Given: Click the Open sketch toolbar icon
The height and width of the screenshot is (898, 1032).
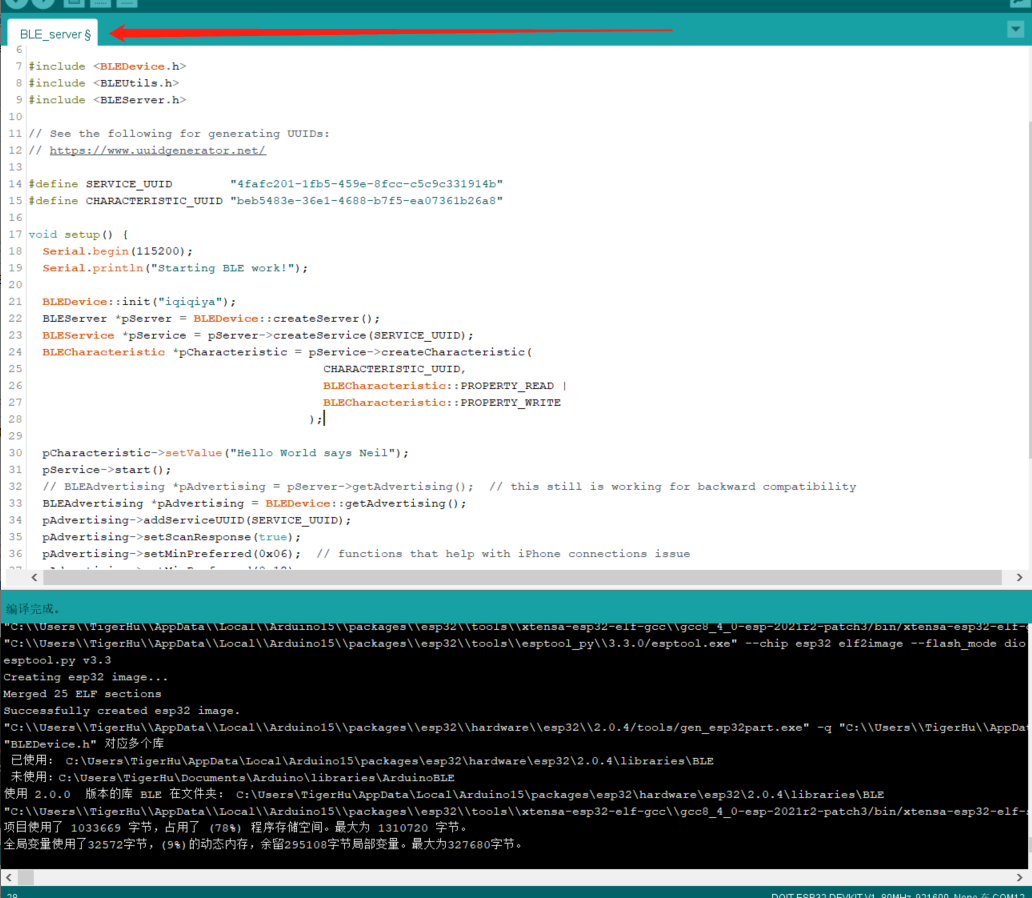Looking at the screenshot, I should click(100, 4).
